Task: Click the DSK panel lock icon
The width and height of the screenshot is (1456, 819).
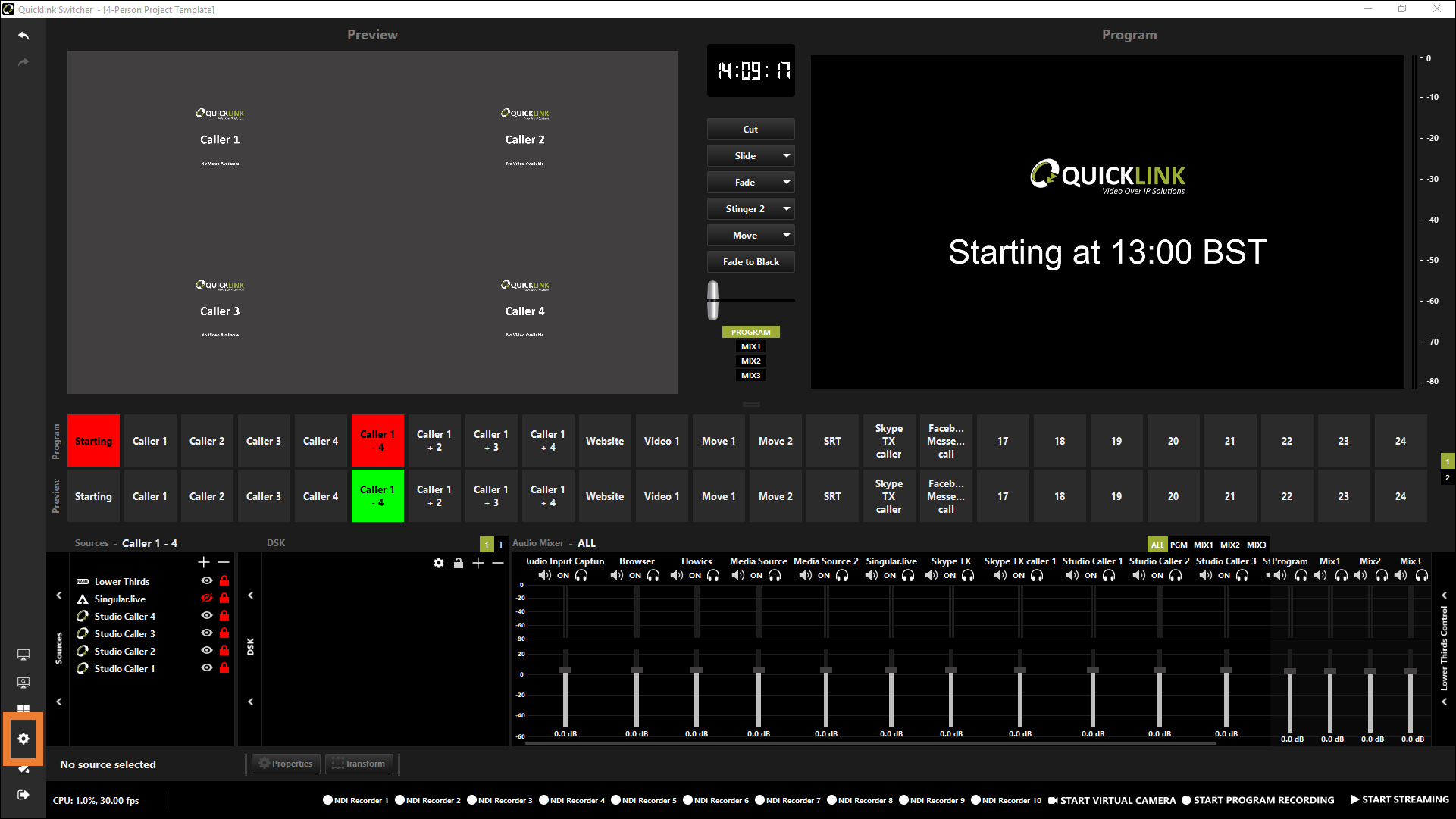Action: pos(459,563)
